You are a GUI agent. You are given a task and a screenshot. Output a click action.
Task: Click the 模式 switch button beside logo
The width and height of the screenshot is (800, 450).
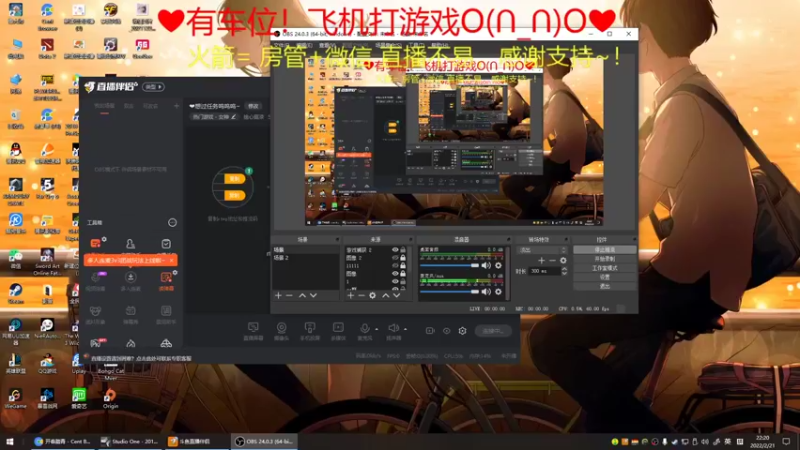[154, 87]
